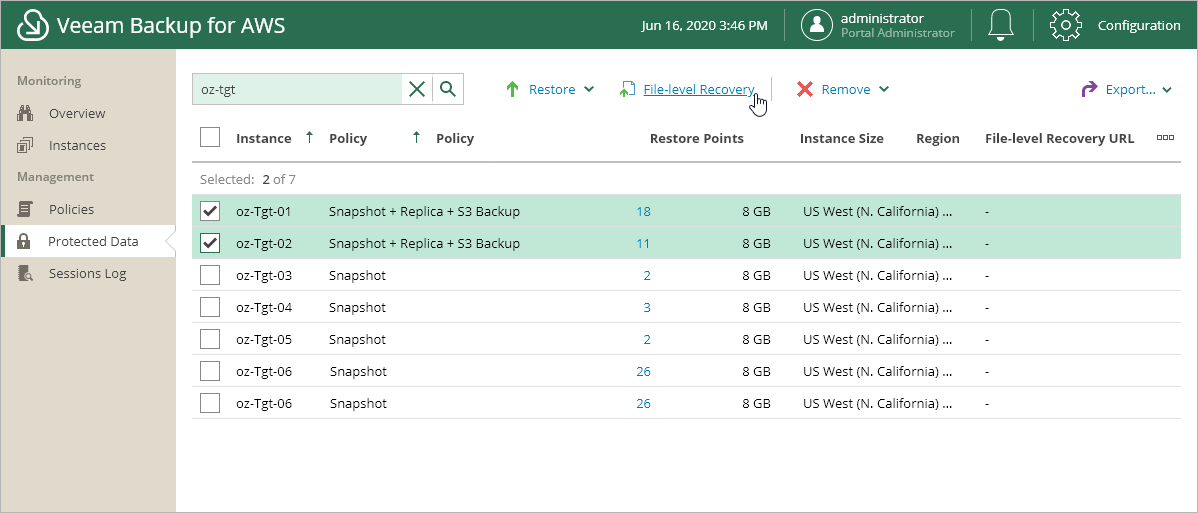The height and width of the screenshot is (513, 1198).
Task: Click the Region column header
Action: tap(937, 138)
